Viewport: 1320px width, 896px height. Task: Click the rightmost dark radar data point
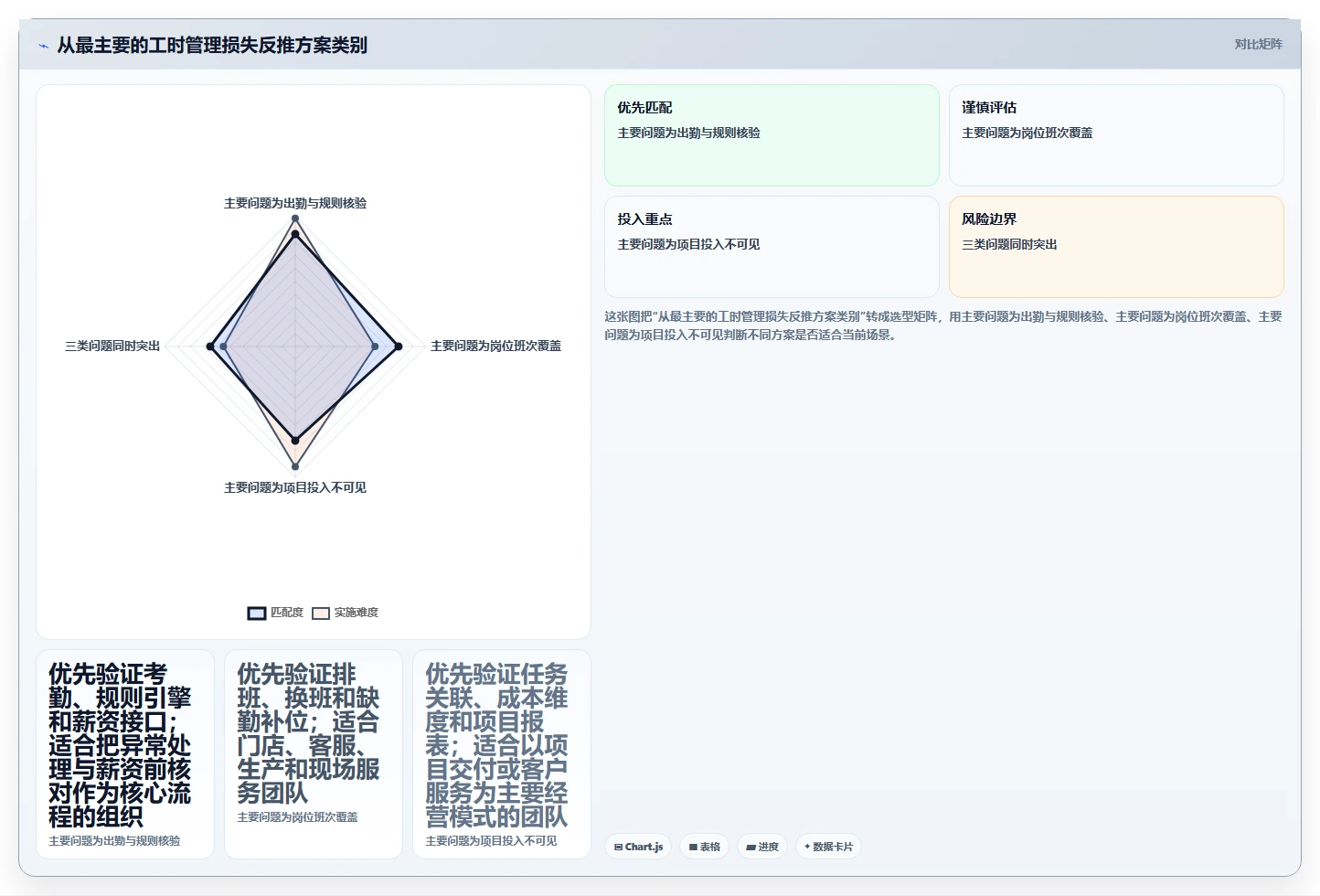[399, 347]
